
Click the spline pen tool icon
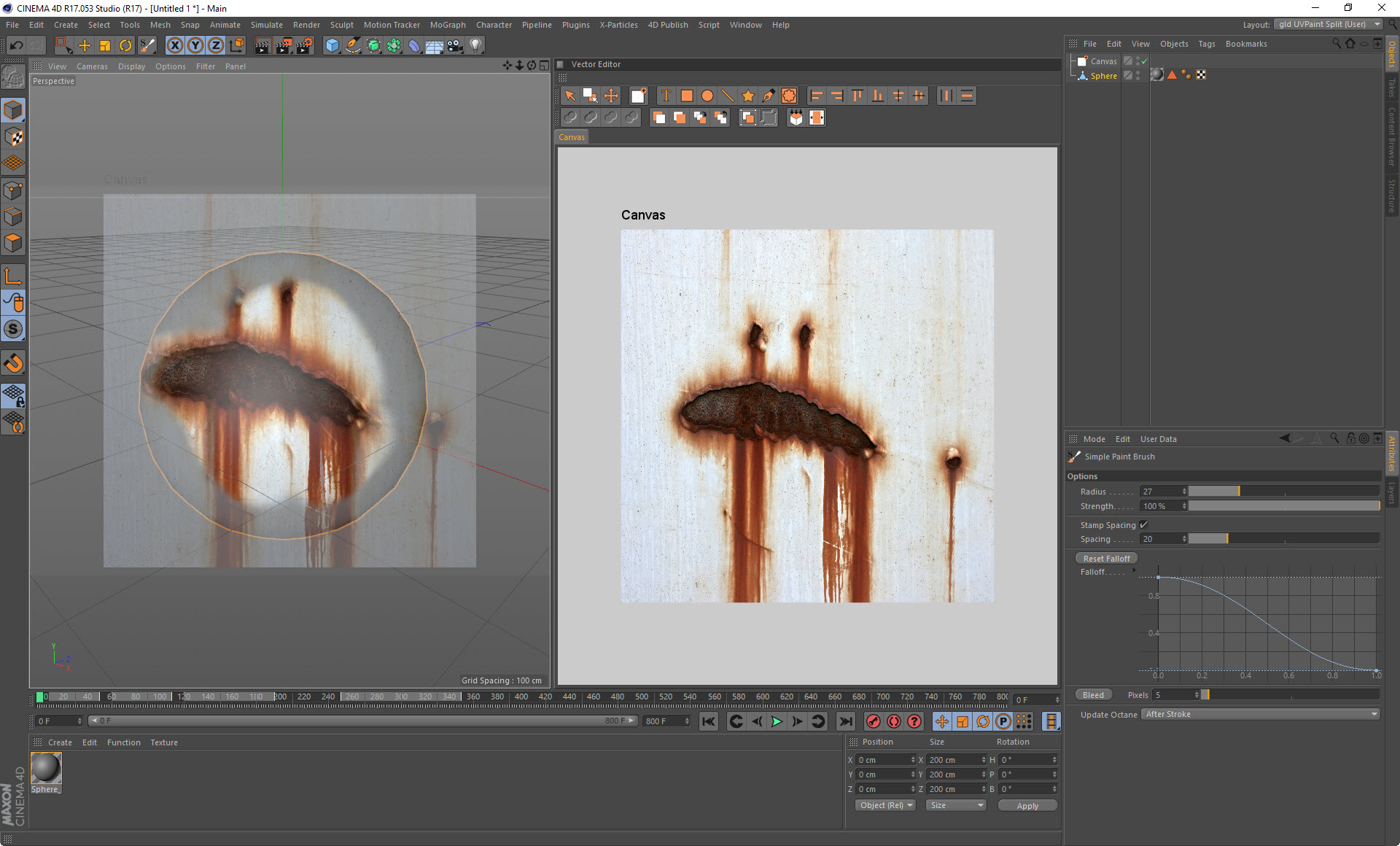353,45
